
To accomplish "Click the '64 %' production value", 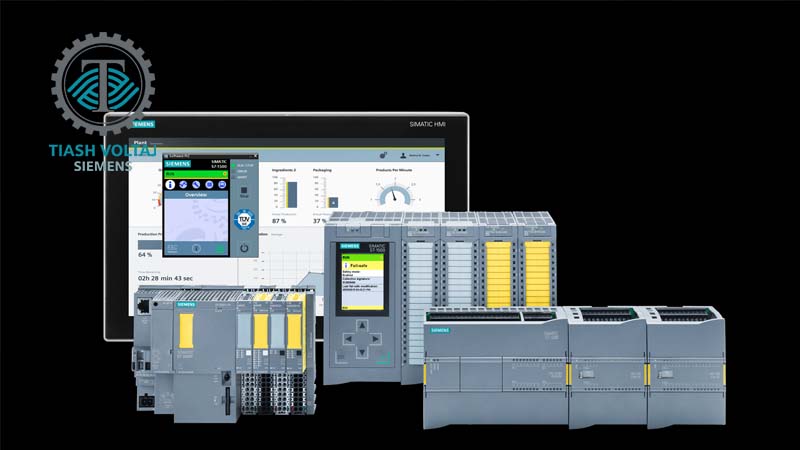I will point(145,254).
